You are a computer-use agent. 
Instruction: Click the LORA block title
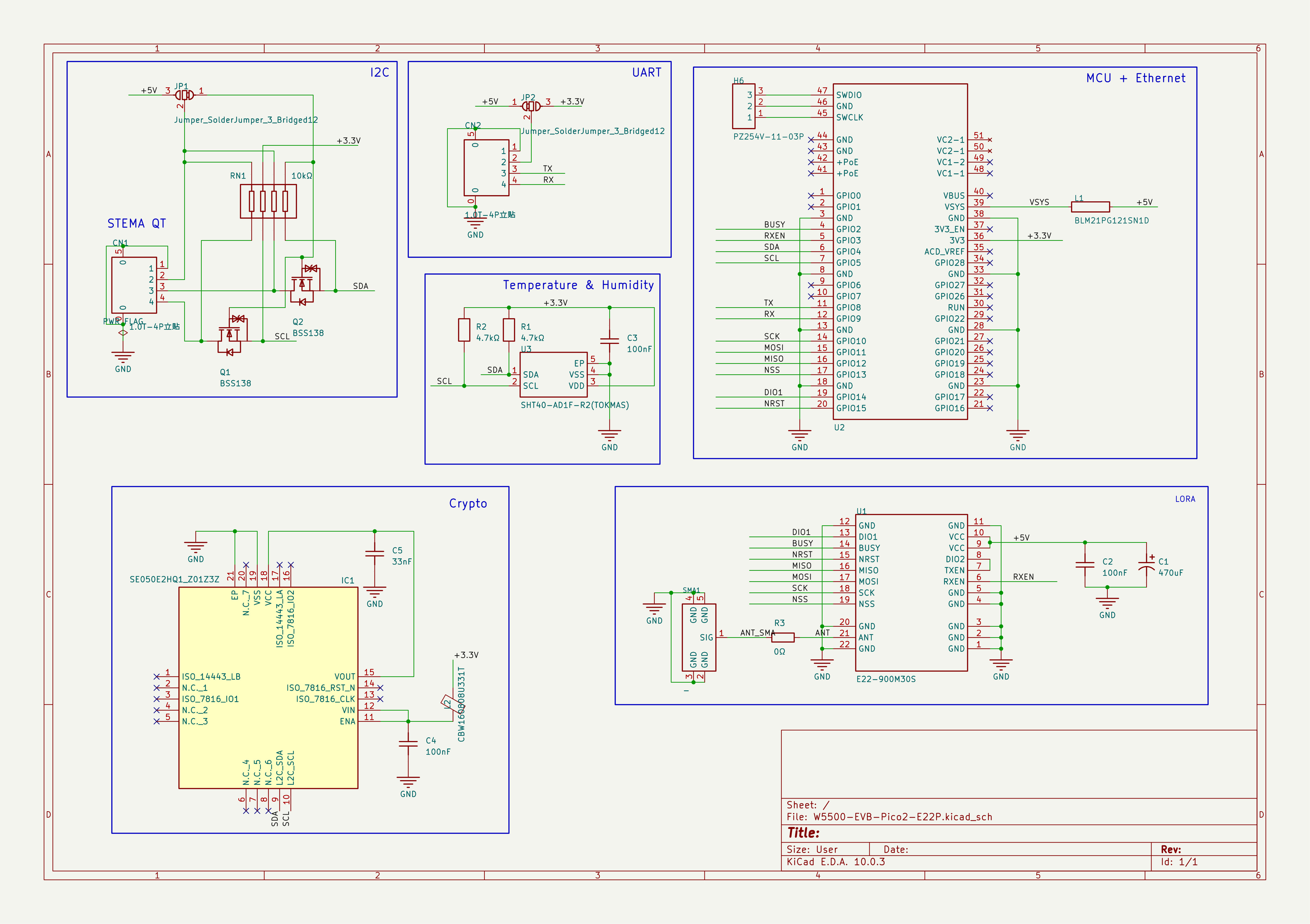click(1184, 499)
